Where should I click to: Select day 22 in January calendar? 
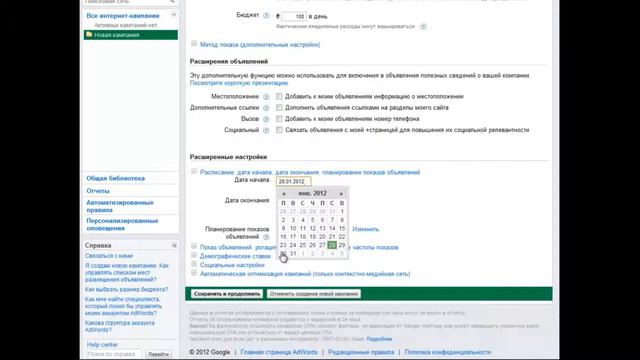(x=342, y=237)
